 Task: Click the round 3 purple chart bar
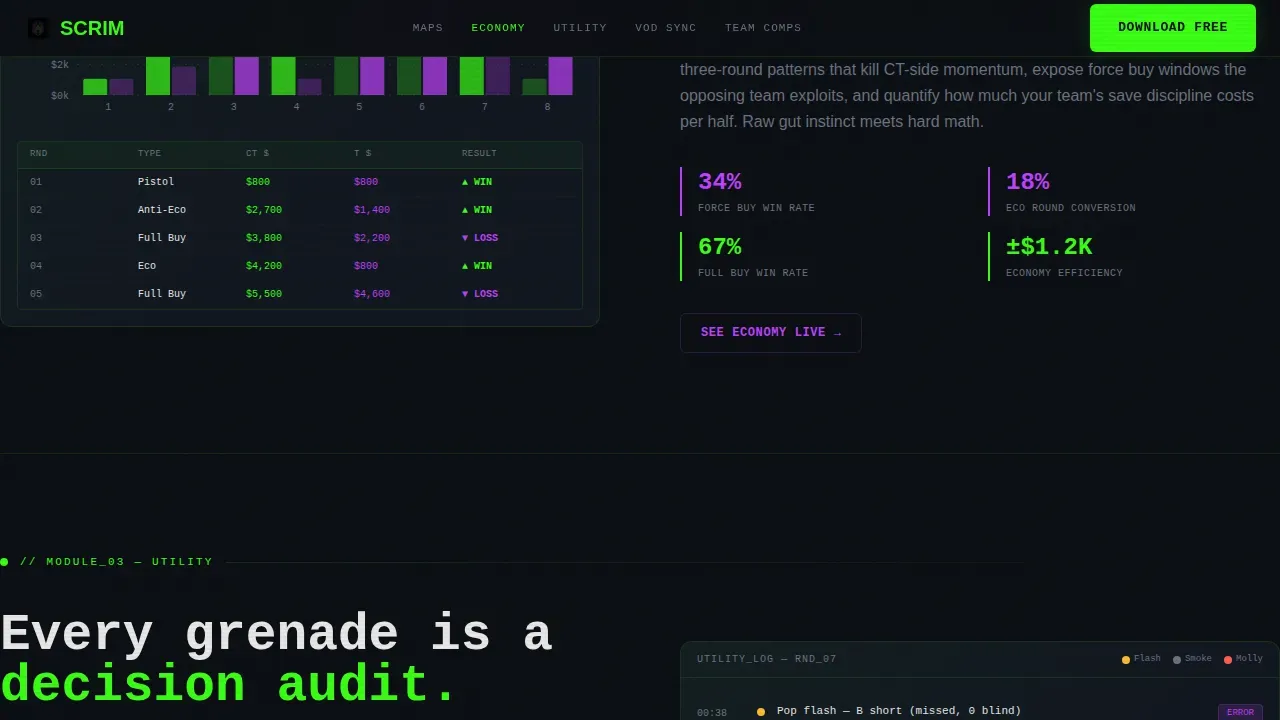click(247, 76)
